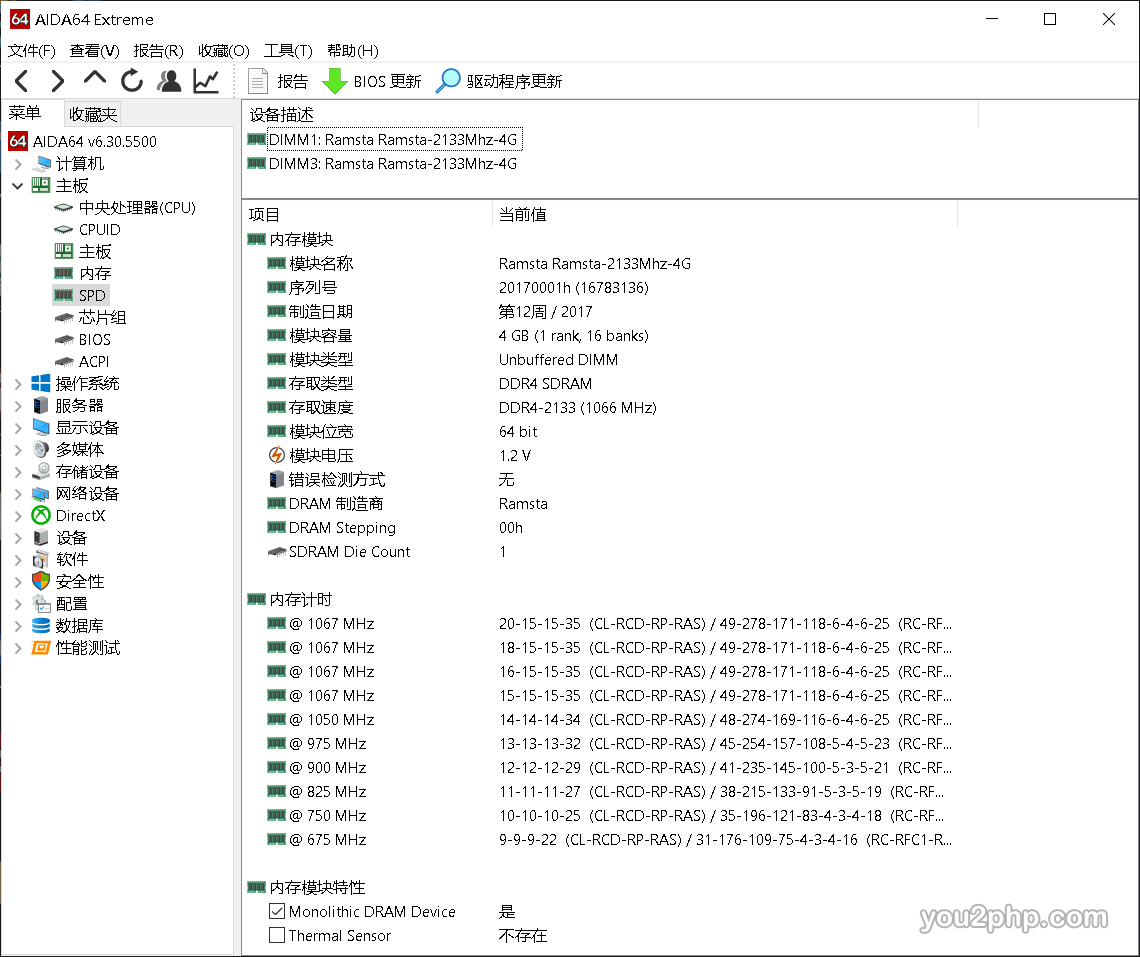Select DIMM3: Ramsta Ramsta-2133Mhz-4G device

point(393,164)
